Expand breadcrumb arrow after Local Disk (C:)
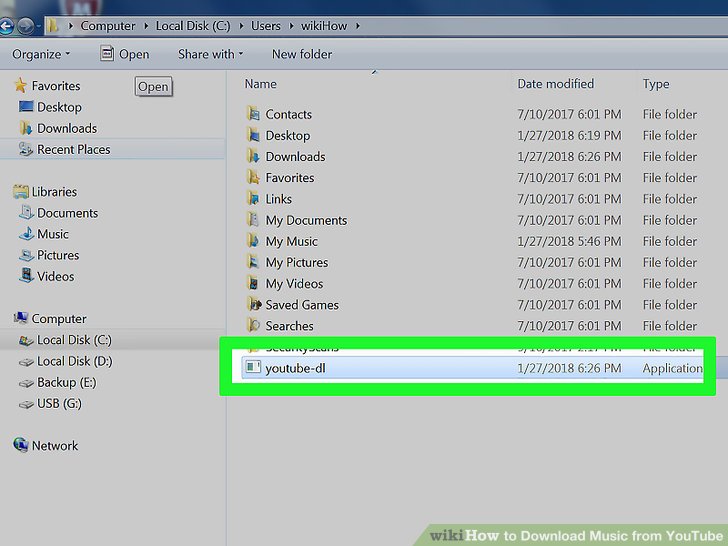Image resolution: width=728 pixels, height=546 pixels. 241,26
